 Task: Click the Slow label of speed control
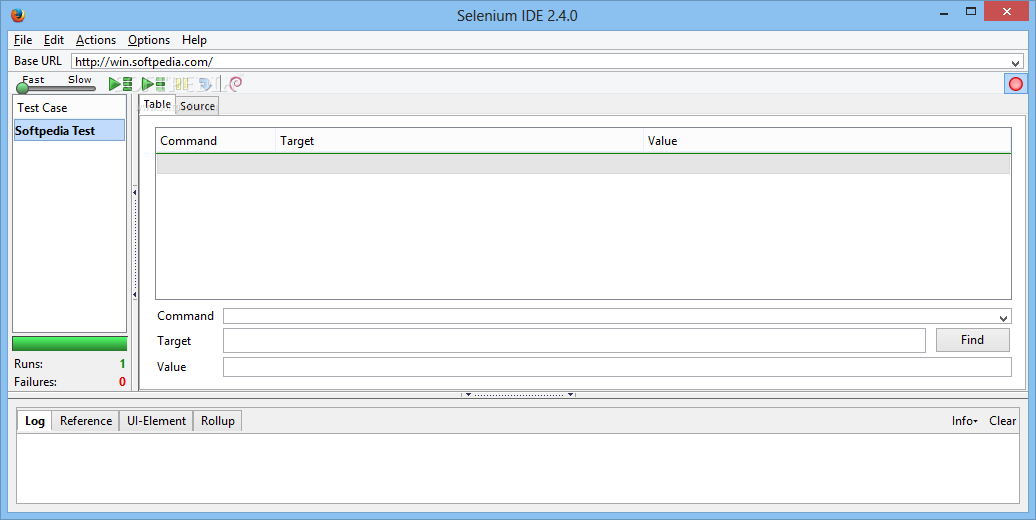[x=80, y=79]
